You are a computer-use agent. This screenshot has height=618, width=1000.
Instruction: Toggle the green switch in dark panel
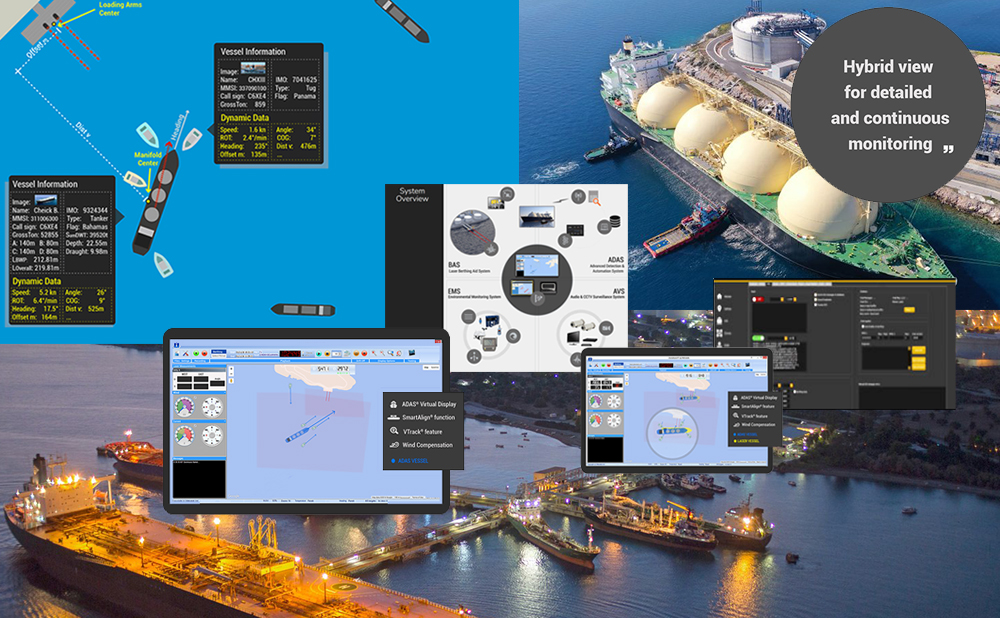(757, 338)
